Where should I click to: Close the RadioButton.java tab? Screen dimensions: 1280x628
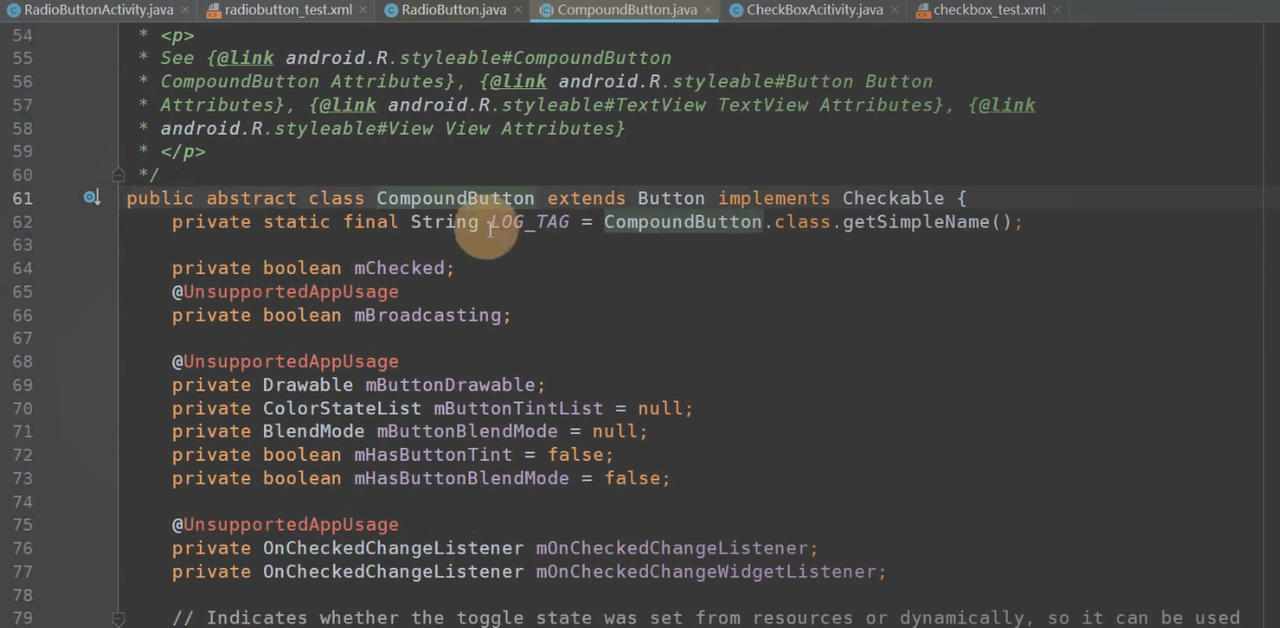pos(519,10)
